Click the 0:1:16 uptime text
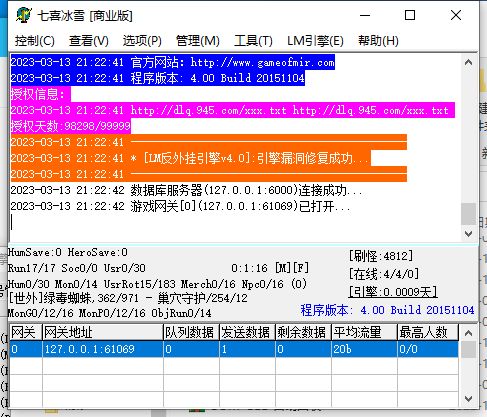This screenshot has height=417, width=487. click(x=249, y=268)
